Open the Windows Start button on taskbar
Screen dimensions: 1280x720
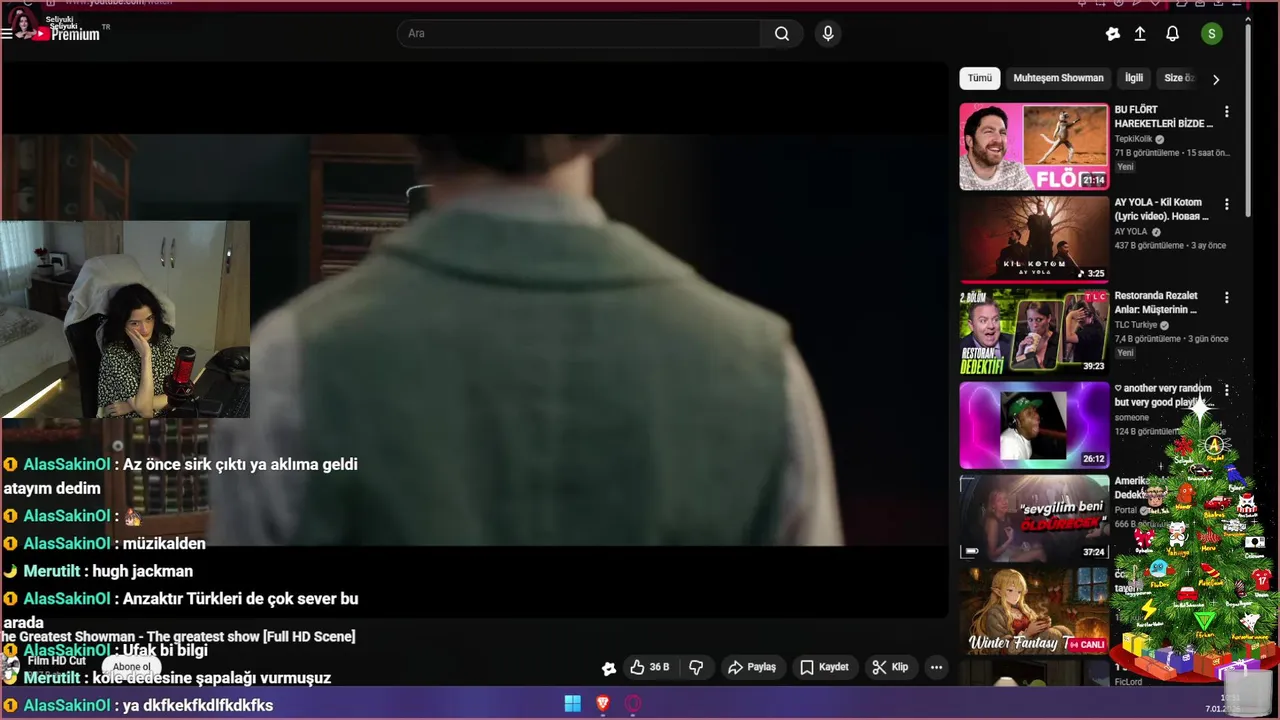click(x=573, y=704)
